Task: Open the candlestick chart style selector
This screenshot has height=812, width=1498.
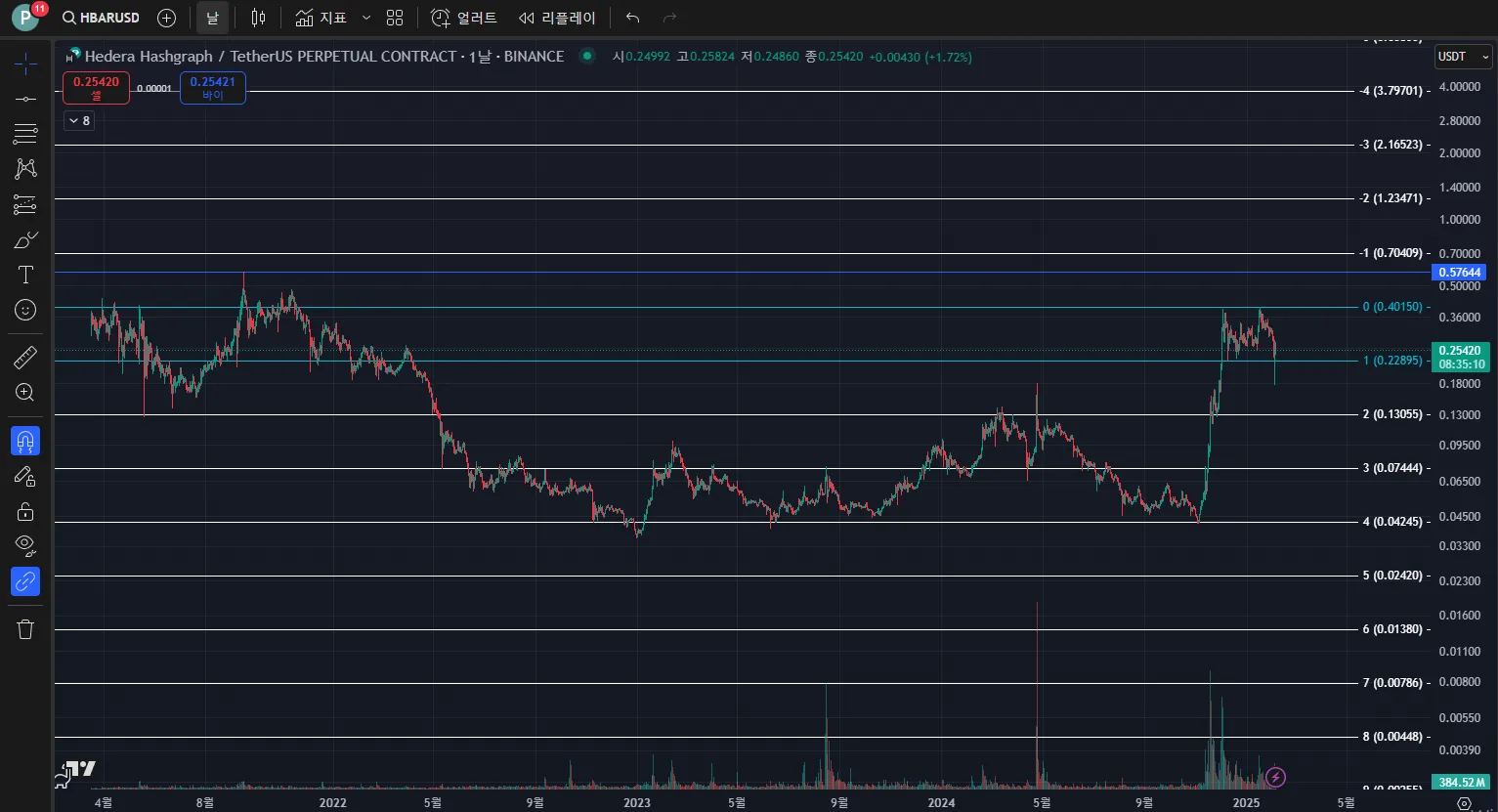Action: (258, 18)
